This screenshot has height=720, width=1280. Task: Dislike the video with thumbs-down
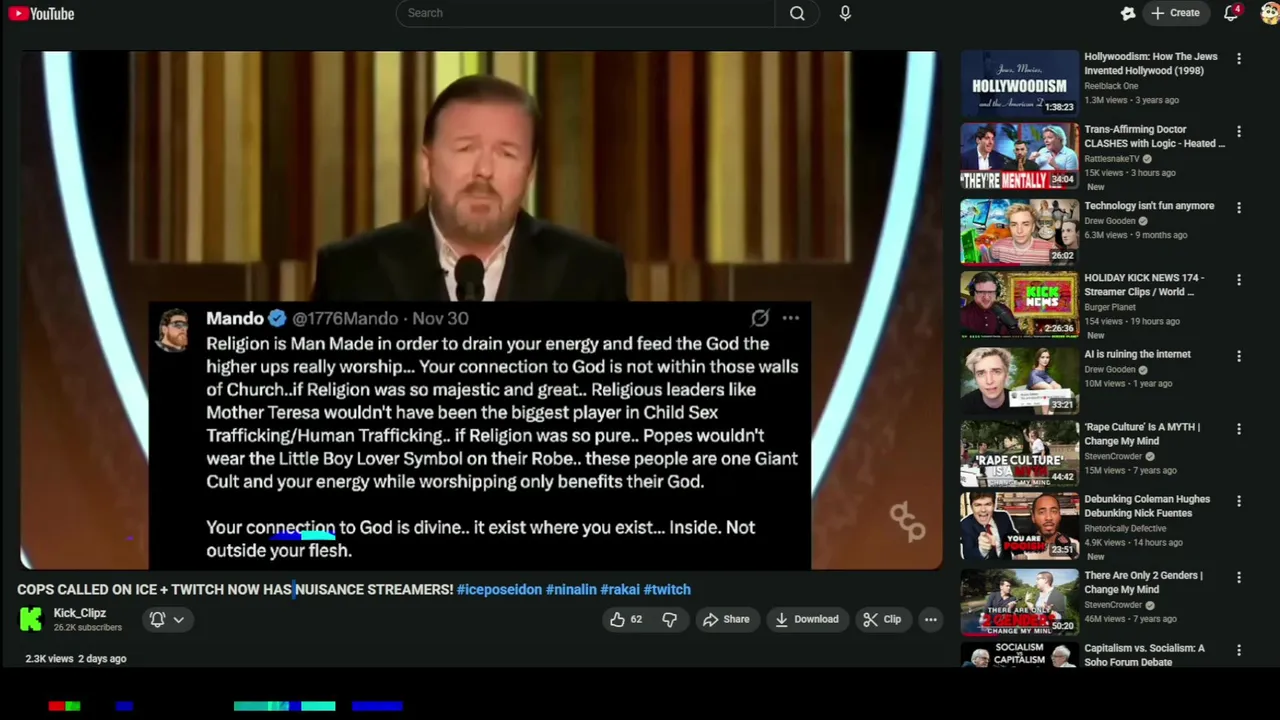coord(670,619)
